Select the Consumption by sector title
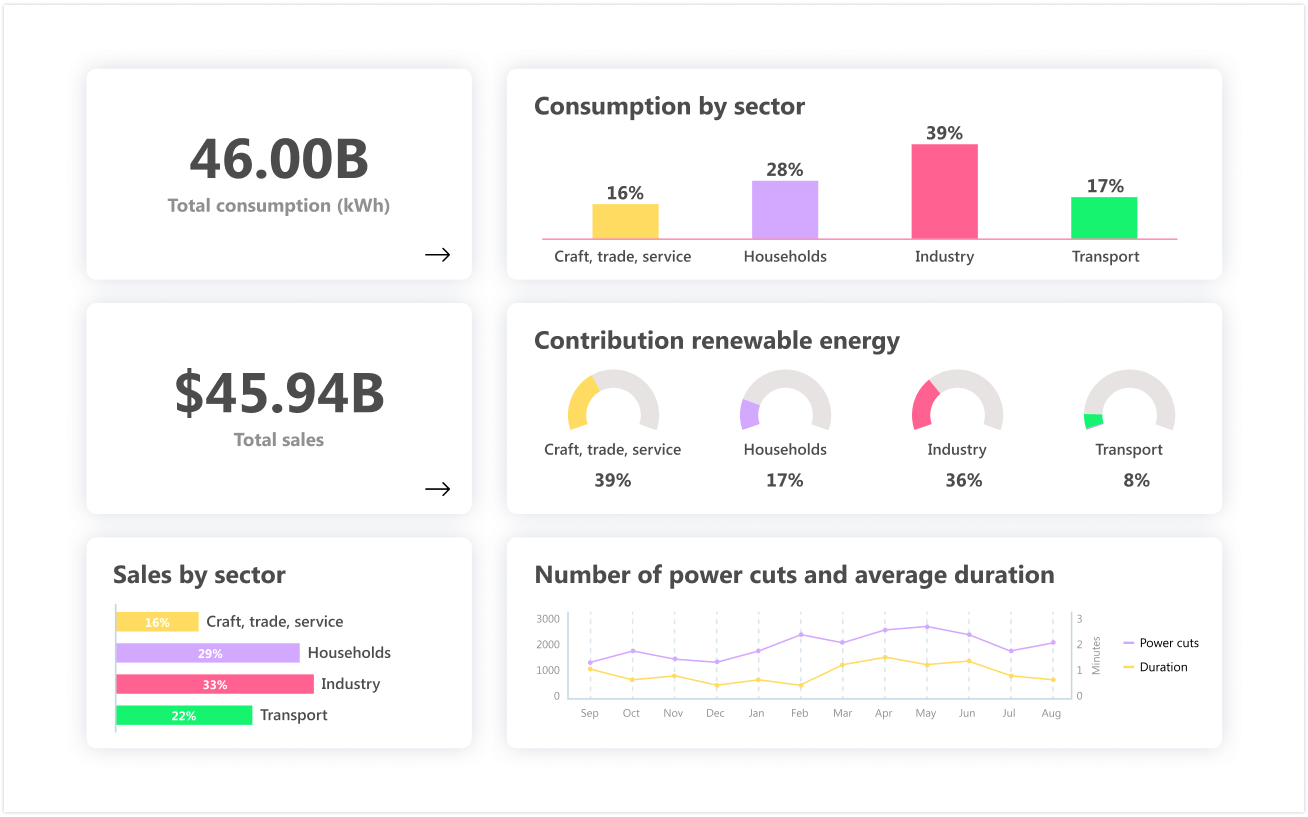 click(x=669, y=106)
